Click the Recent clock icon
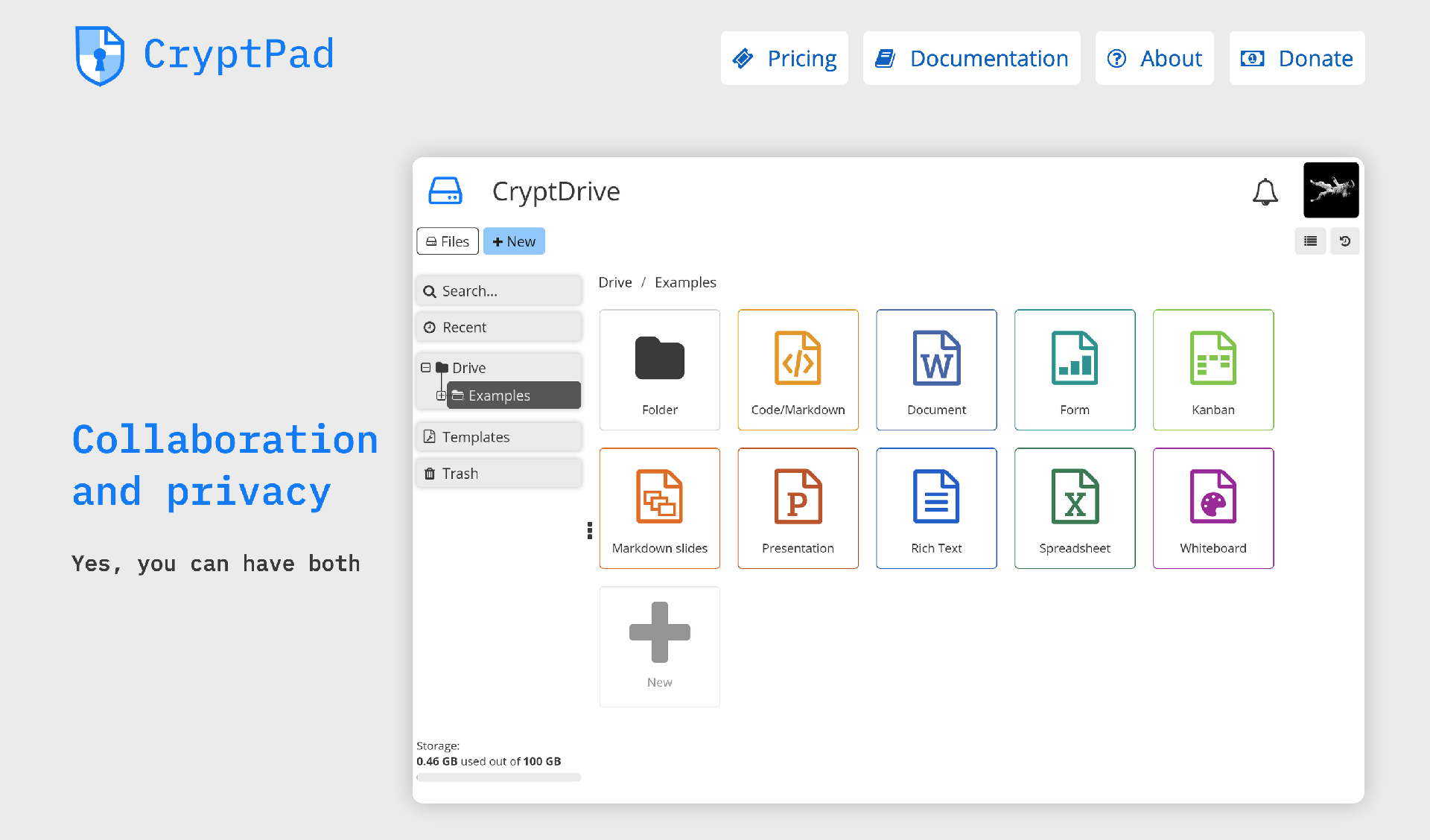 pos(430,328)
